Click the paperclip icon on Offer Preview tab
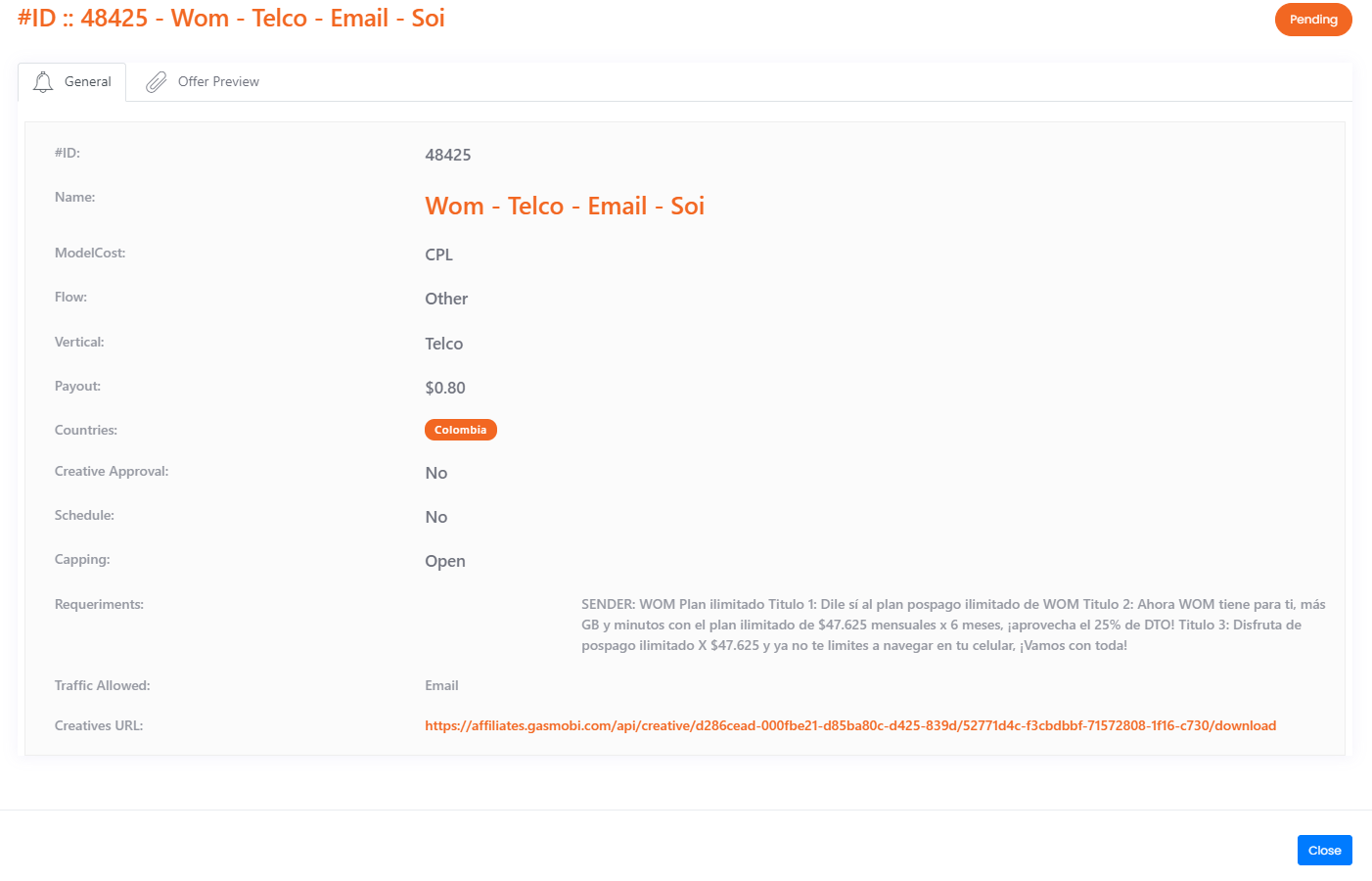The height and width of the screenshot is (881, 1372). tap(157, 82)
